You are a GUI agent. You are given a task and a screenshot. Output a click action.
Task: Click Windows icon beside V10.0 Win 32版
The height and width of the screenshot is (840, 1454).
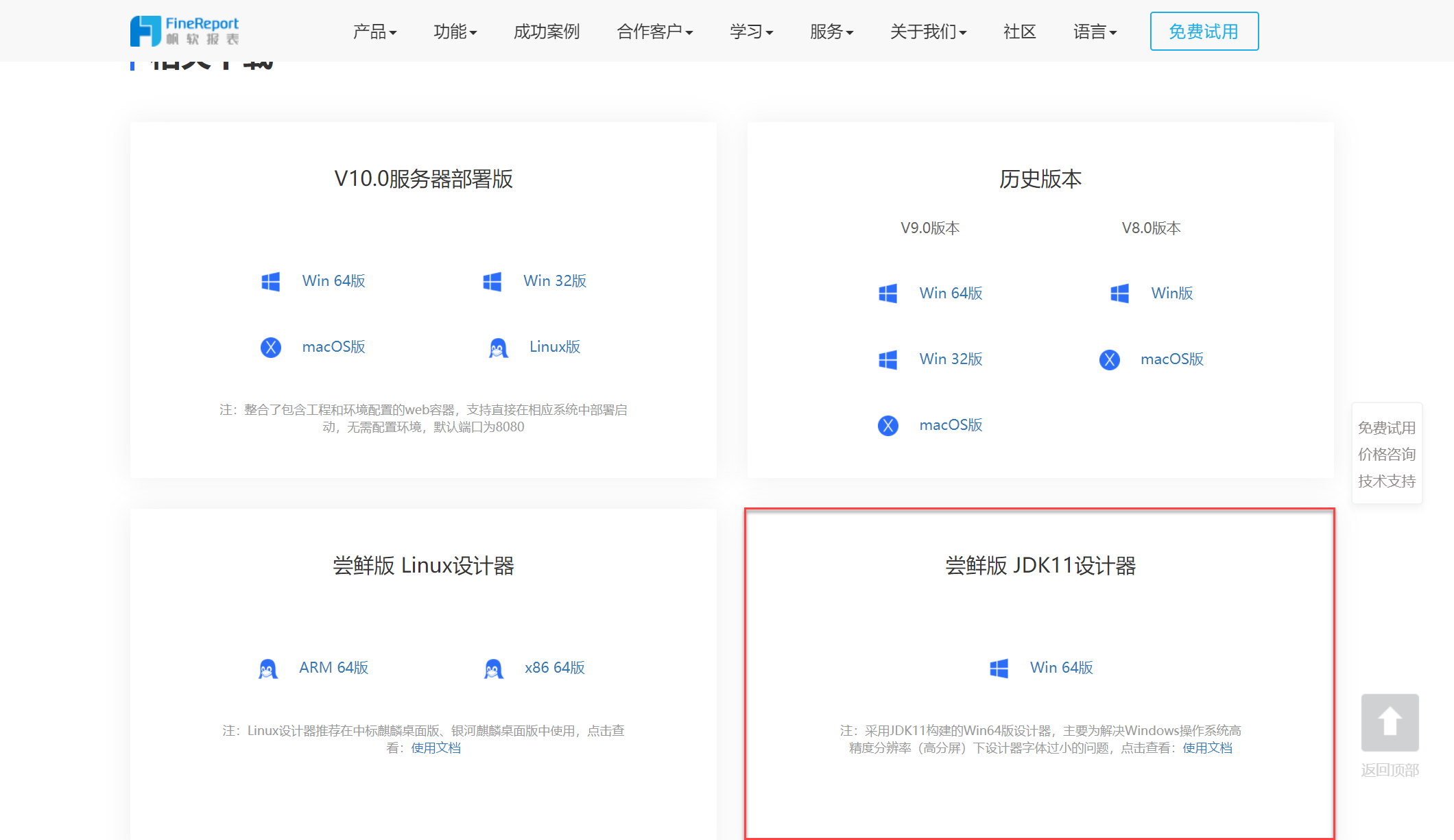click(492, 281)
